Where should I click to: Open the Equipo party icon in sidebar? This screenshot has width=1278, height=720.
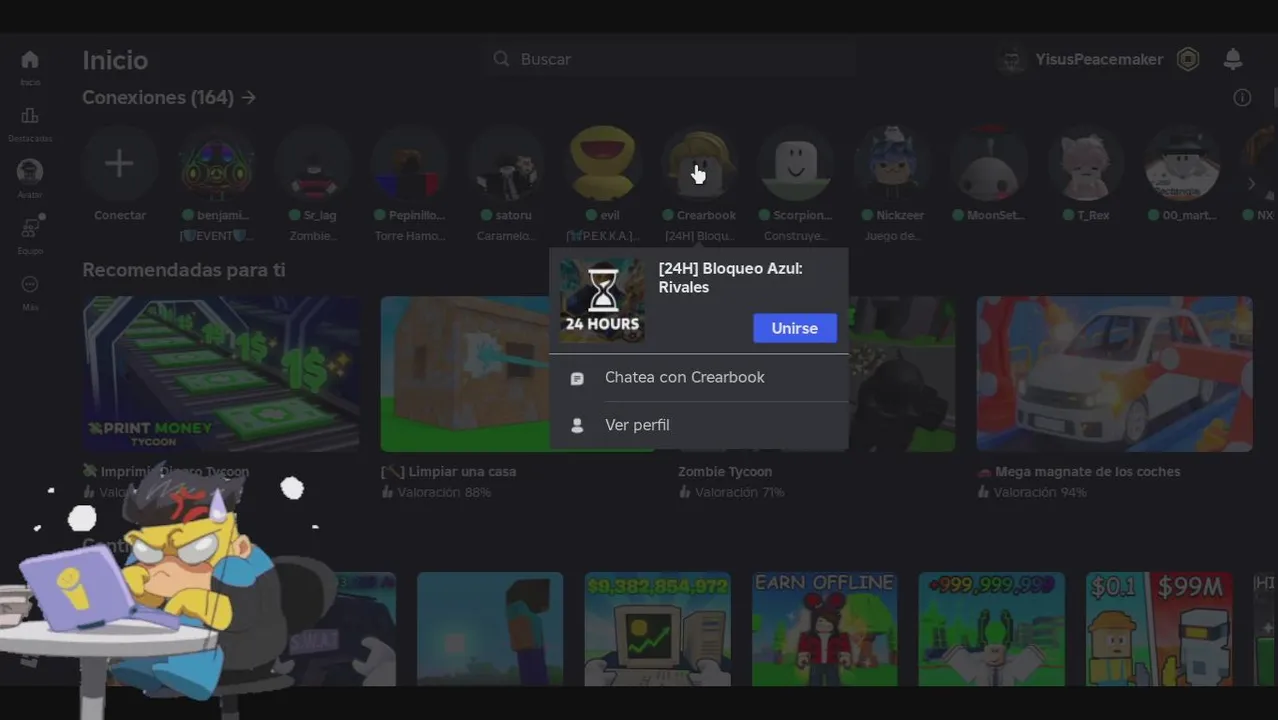[x=30, y=228]
